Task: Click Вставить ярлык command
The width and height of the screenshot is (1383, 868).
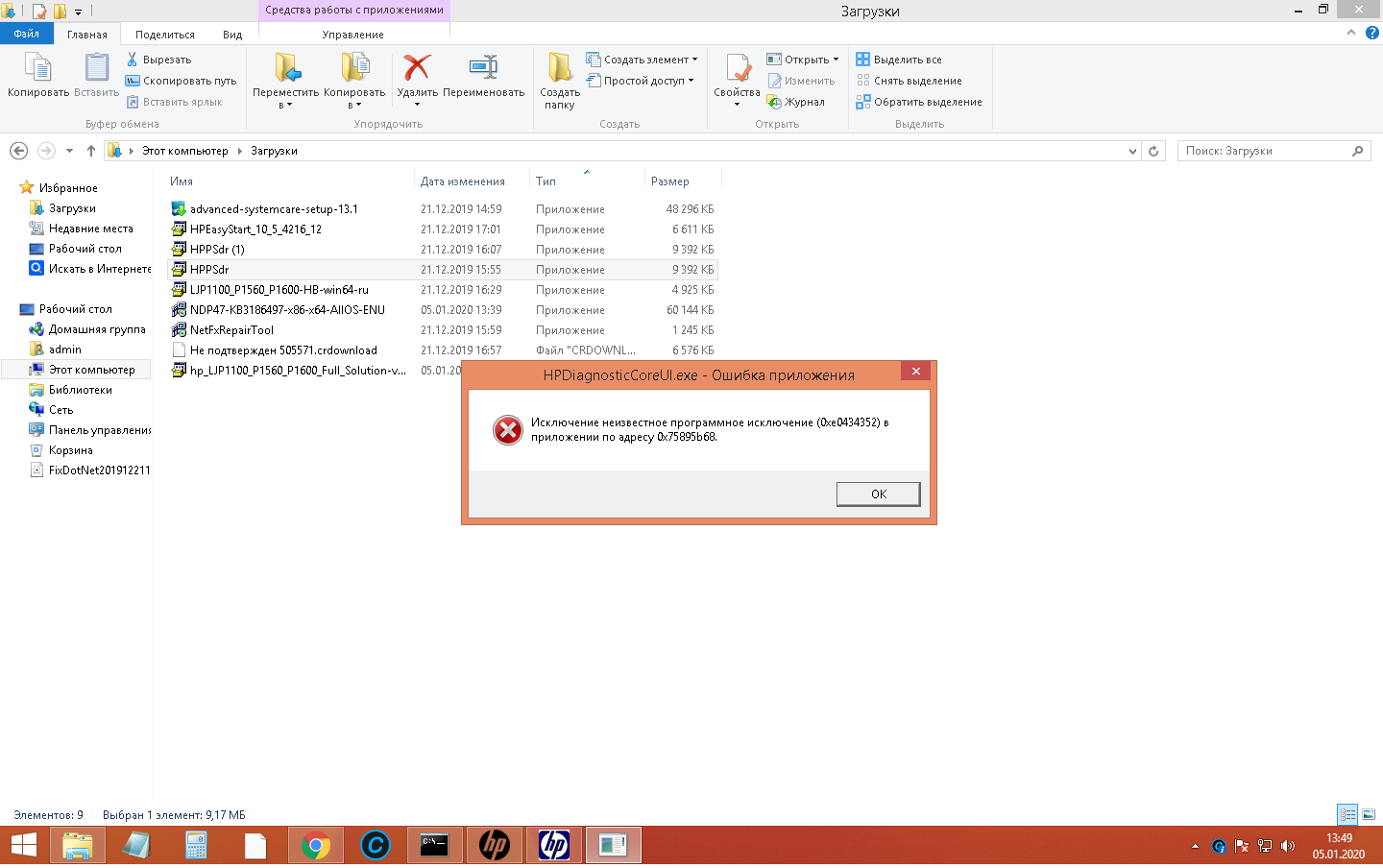Action: pyautogui.click(x=174, y=102)
